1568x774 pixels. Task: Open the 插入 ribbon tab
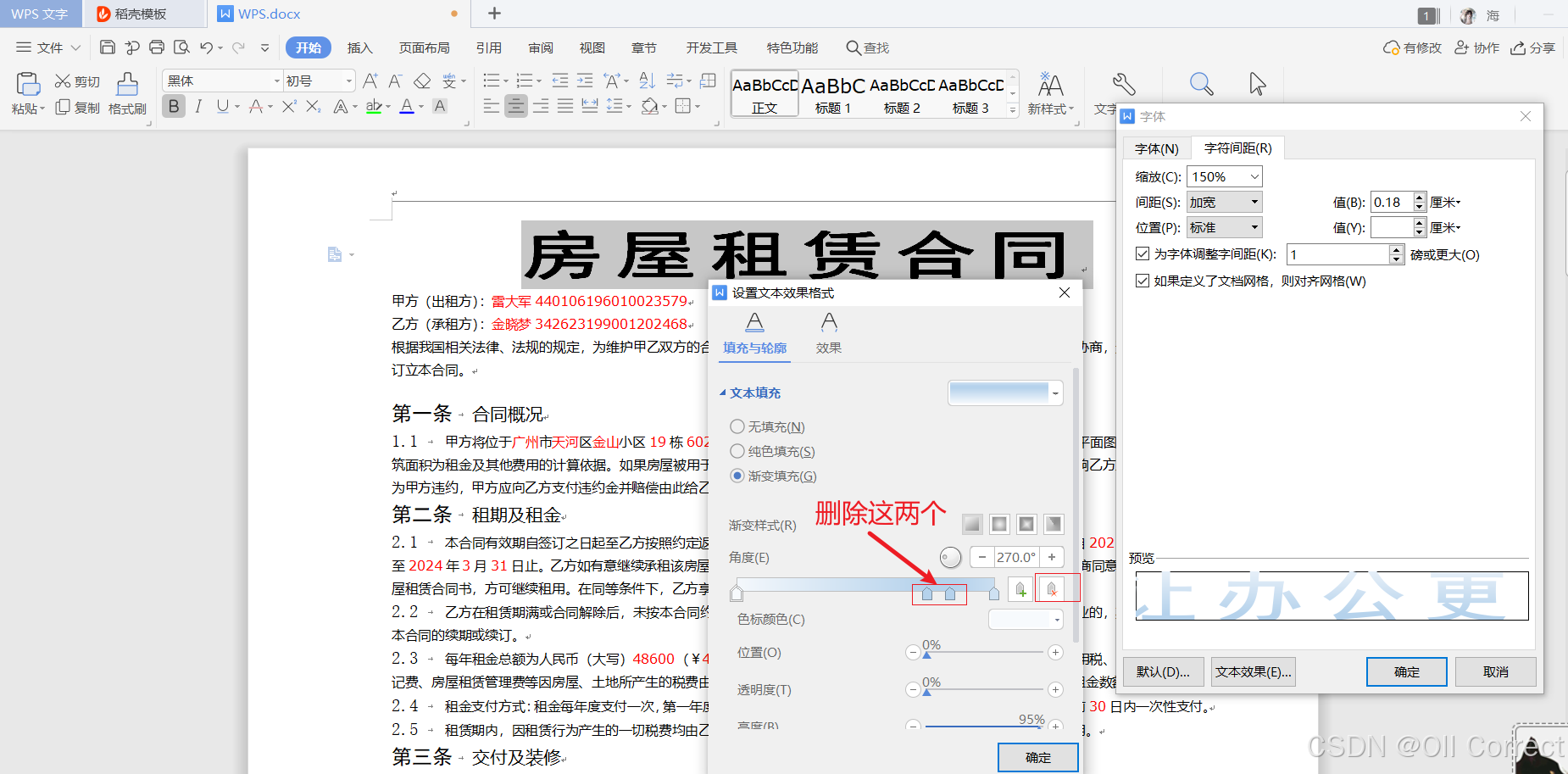[x=360, y=47]
